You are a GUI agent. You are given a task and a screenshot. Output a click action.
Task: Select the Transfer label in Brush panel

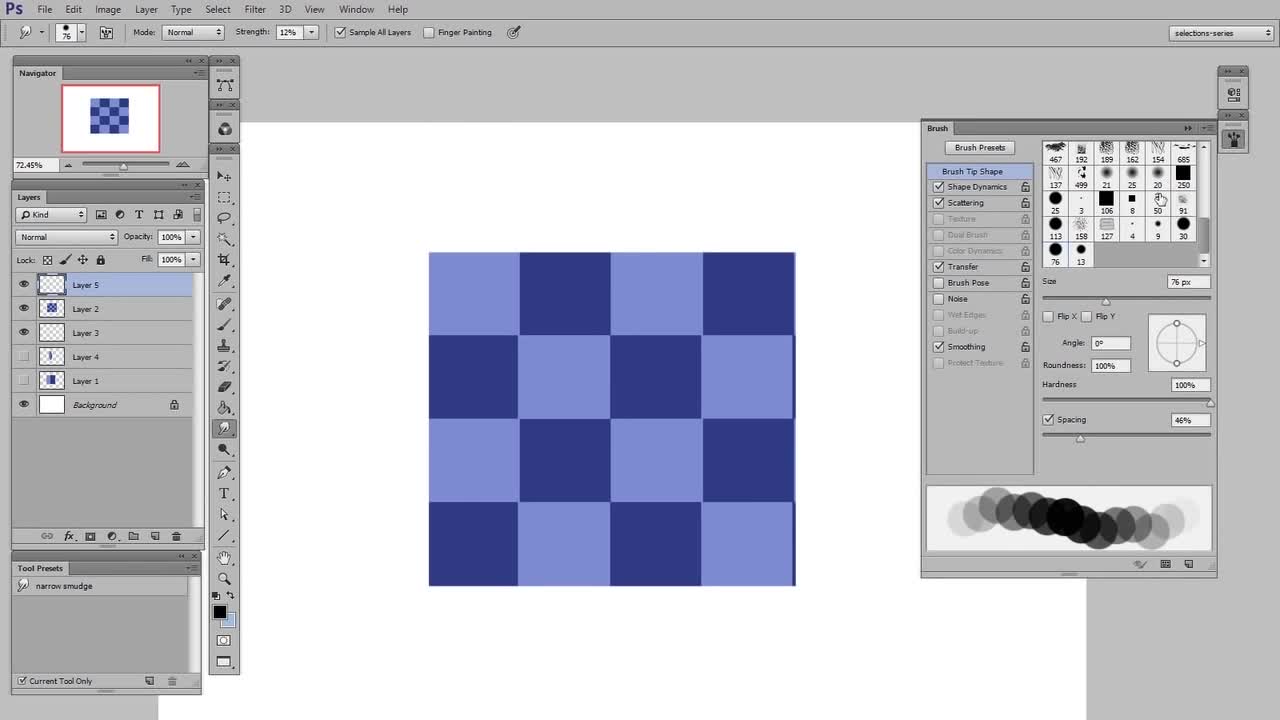click(x=963, y=267)
